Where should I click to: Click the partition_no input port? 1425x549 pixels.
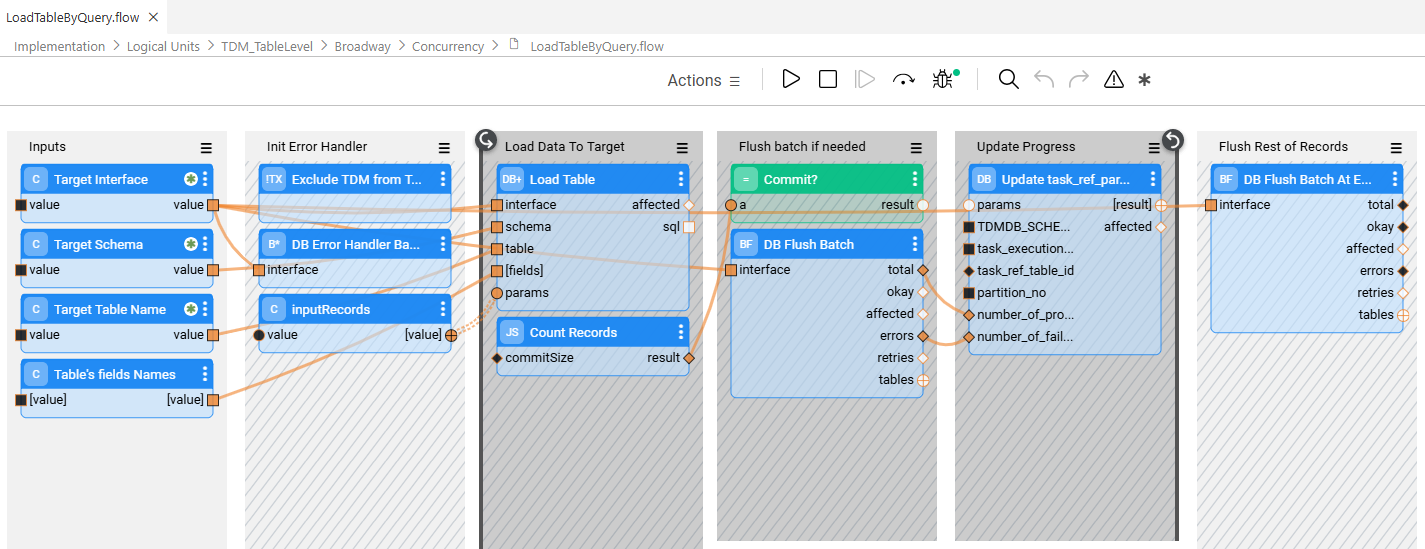[x=969, y=293]
